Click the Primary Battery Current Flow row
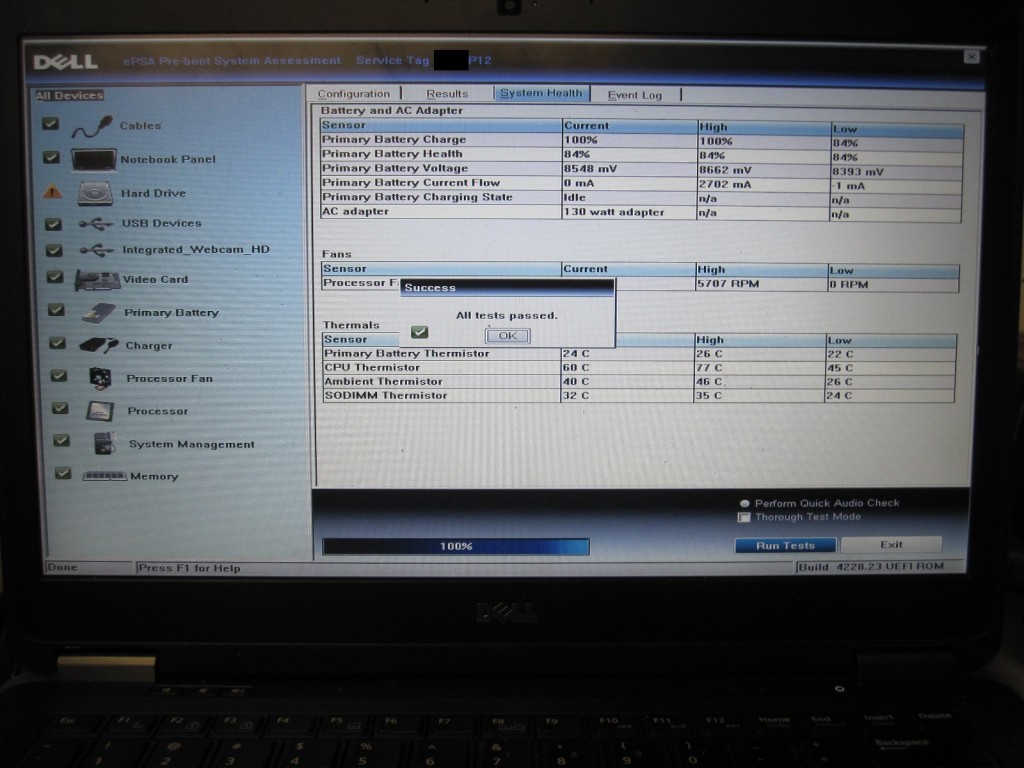 tap(641, 184)
